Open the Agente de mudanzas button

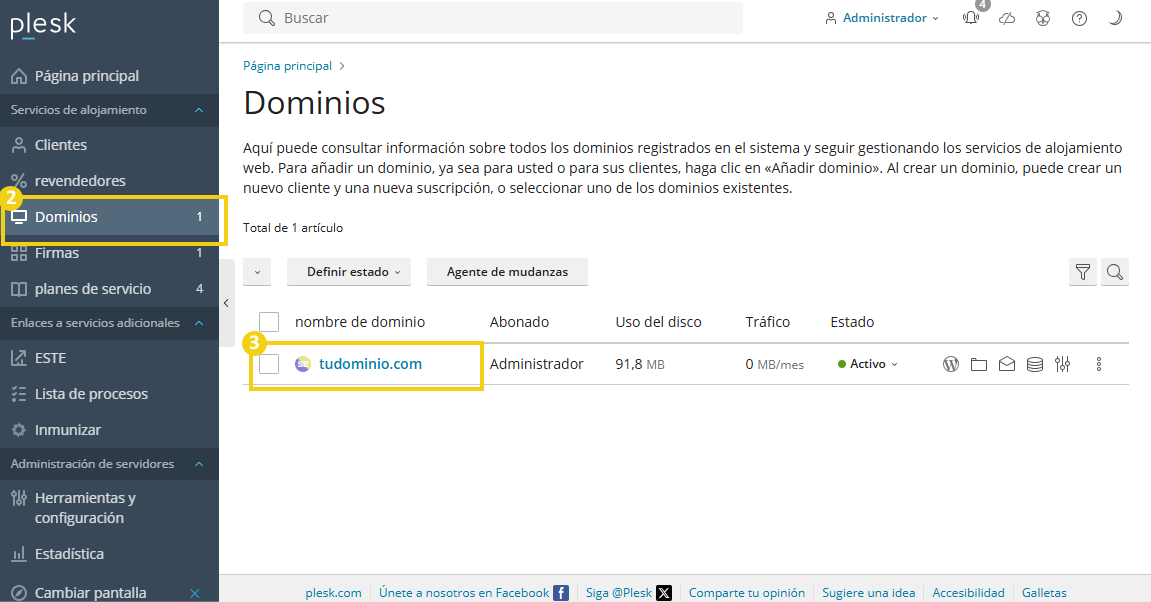(507, 271)
